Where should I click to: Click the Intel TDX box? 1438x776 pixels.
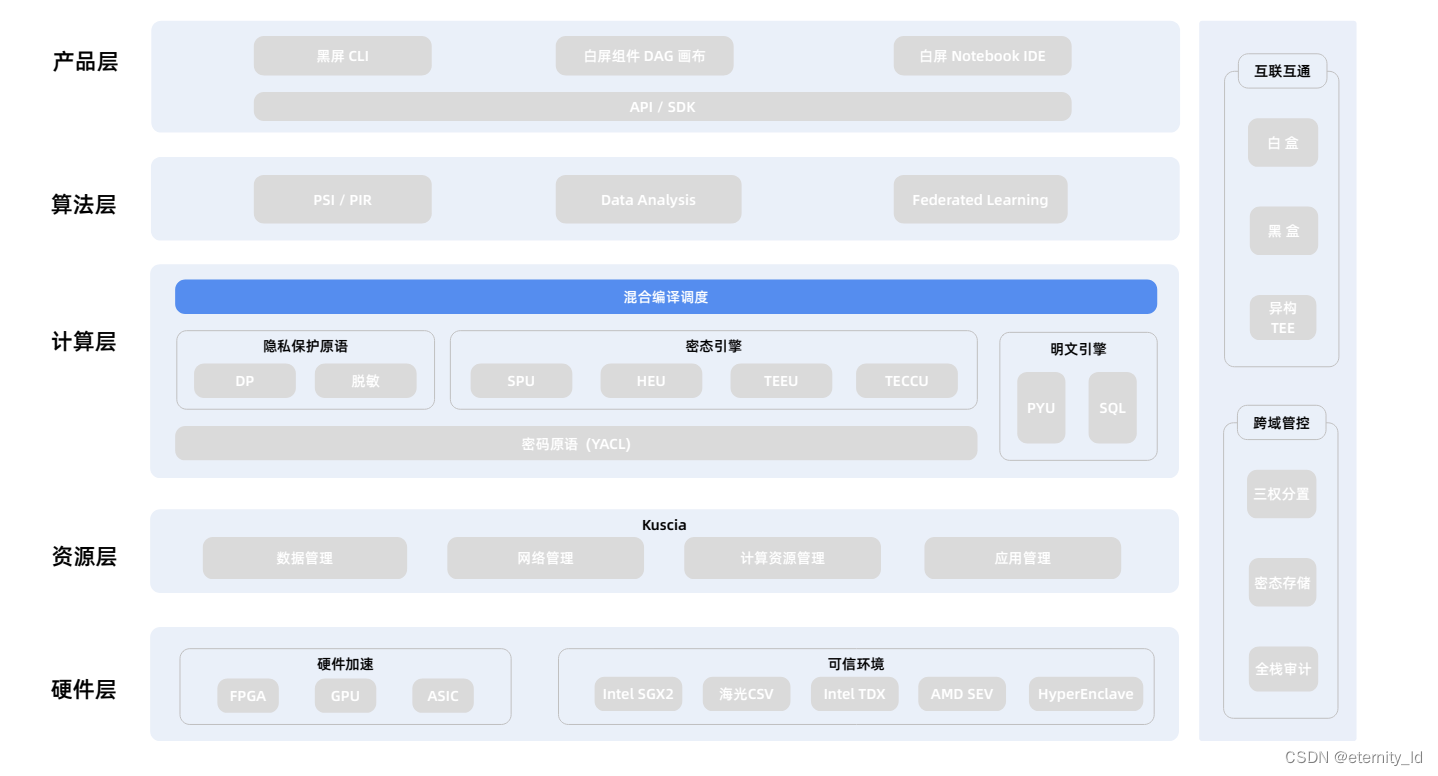coord(854,694)
